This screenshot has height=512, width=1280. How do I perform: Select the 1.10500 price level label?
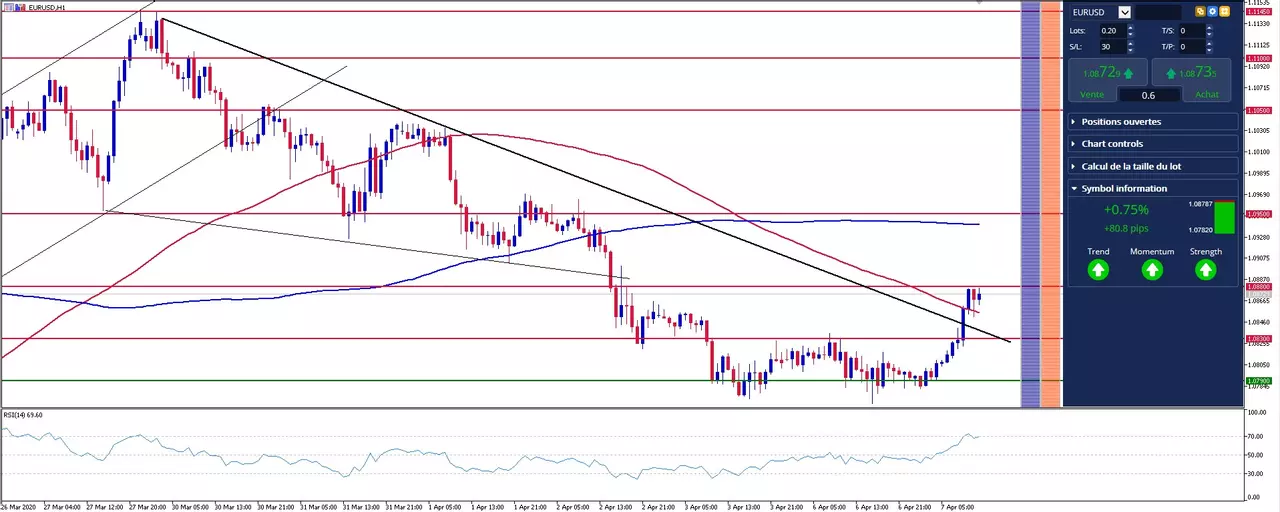click(1259, 110)
